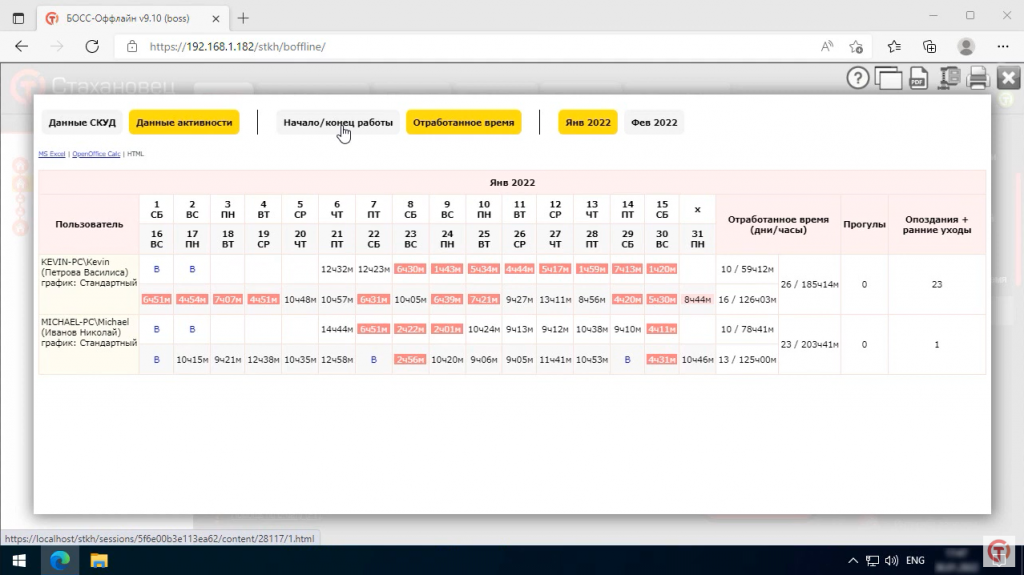Select Отработанное время view
This screenshot has height=575, width=1024.
click(464, 122)
